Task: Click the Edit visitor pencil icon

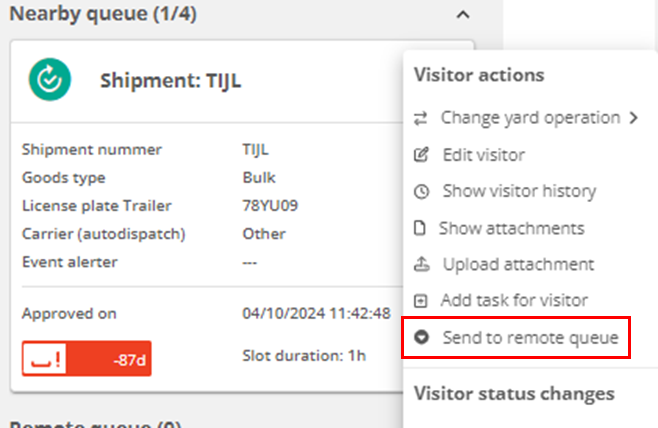Action: 421,155
